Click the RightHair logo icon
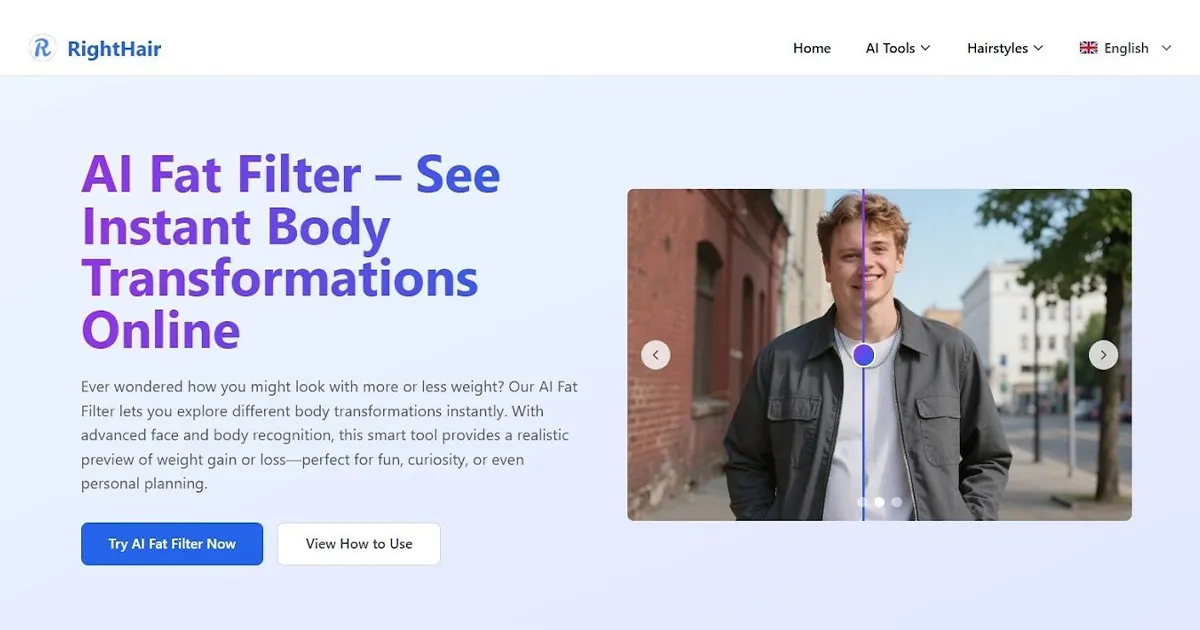 42,47
